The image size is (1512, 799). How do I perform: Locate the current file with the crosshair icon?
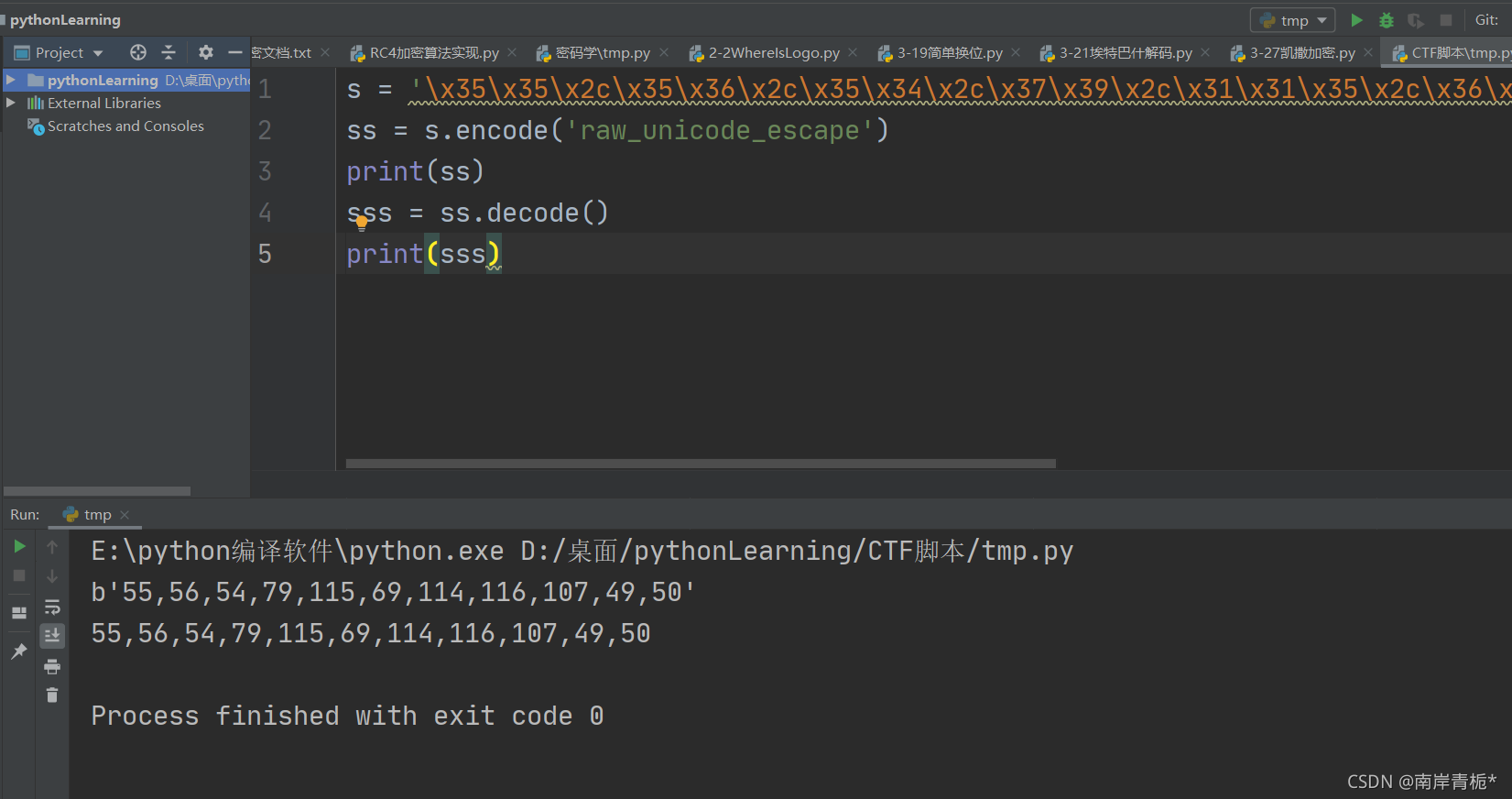pos(138,52)
